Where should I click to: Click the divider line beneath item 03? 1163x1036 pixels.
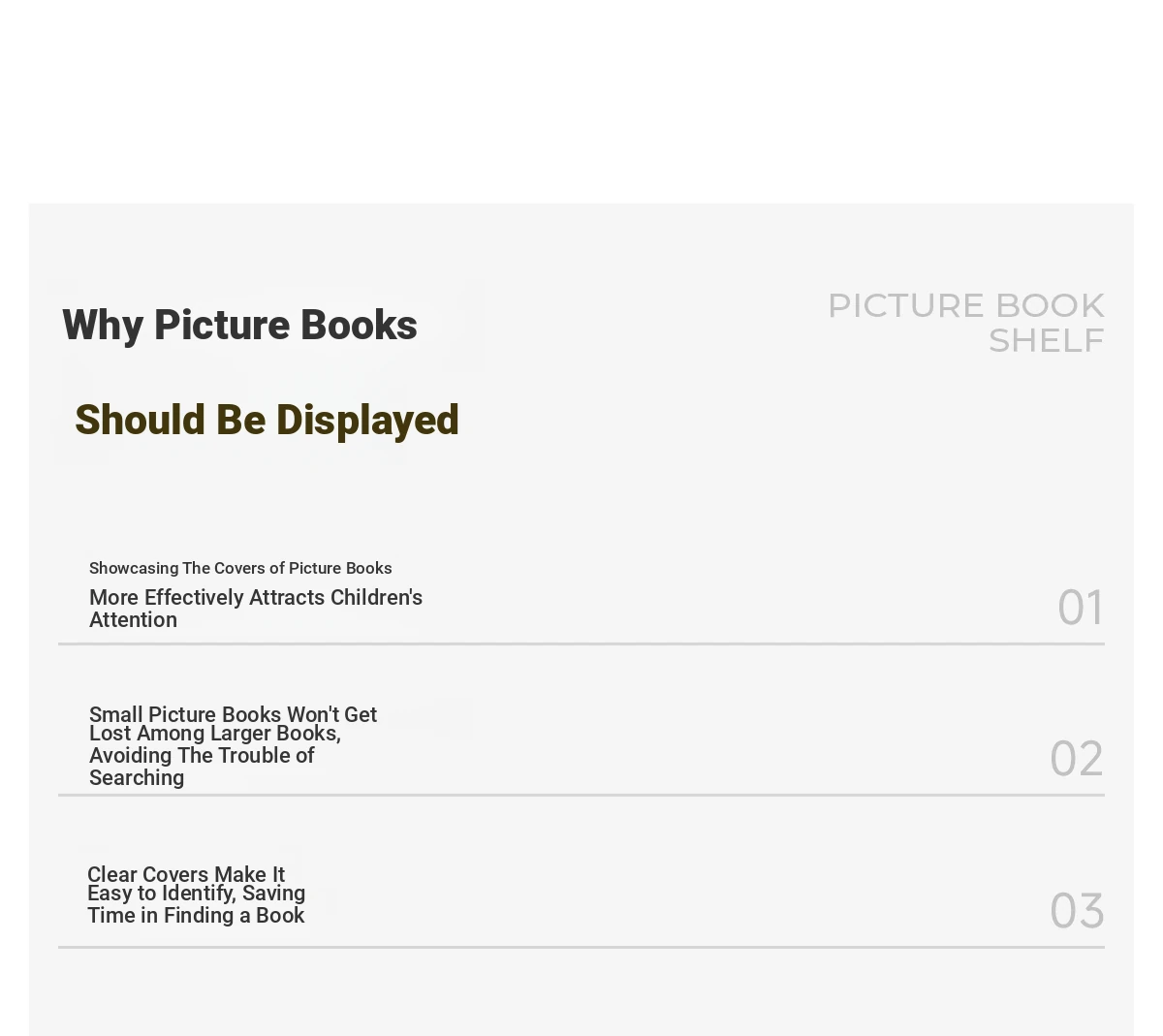[581, 947]
